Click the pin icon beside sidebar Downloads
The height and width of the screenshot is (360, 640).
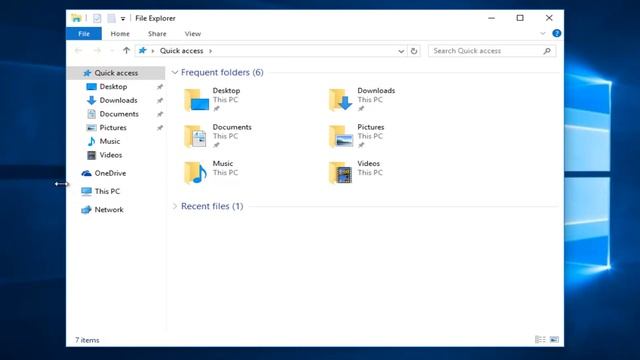pos(160,100)
